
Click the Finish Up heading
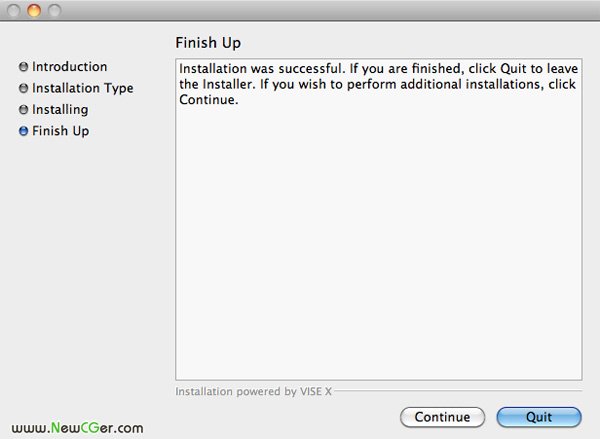tap(208, 43)
